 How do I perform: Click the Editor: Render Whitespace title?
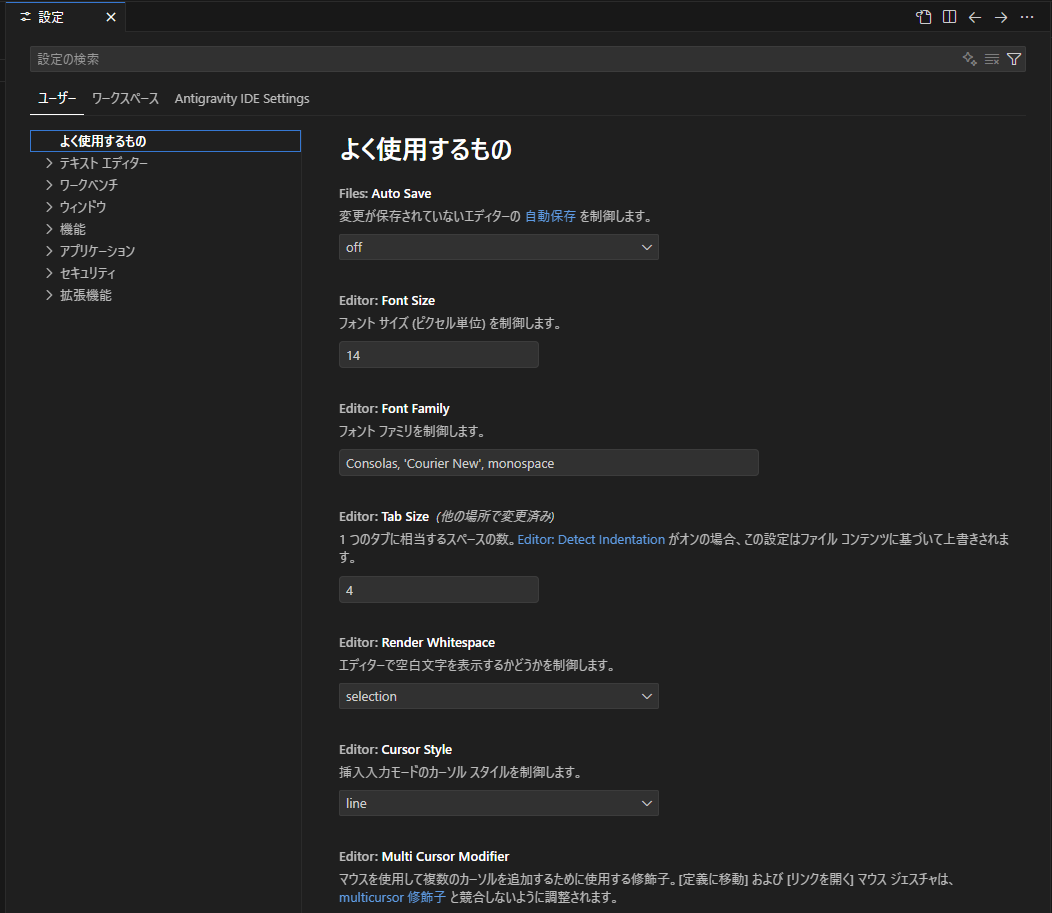[x=417, y=643]
